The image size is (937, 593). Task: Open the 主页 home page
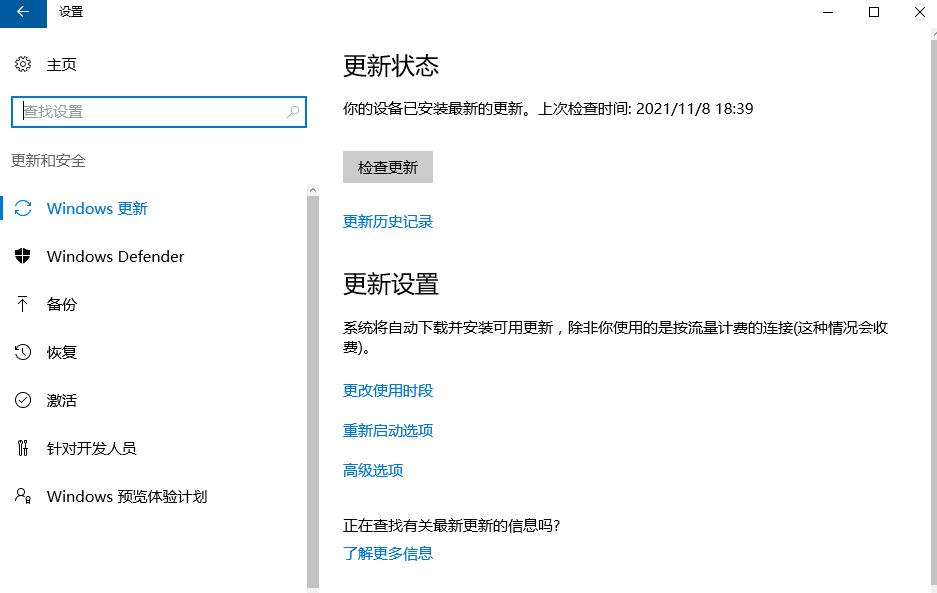click(x=62, y=65)
